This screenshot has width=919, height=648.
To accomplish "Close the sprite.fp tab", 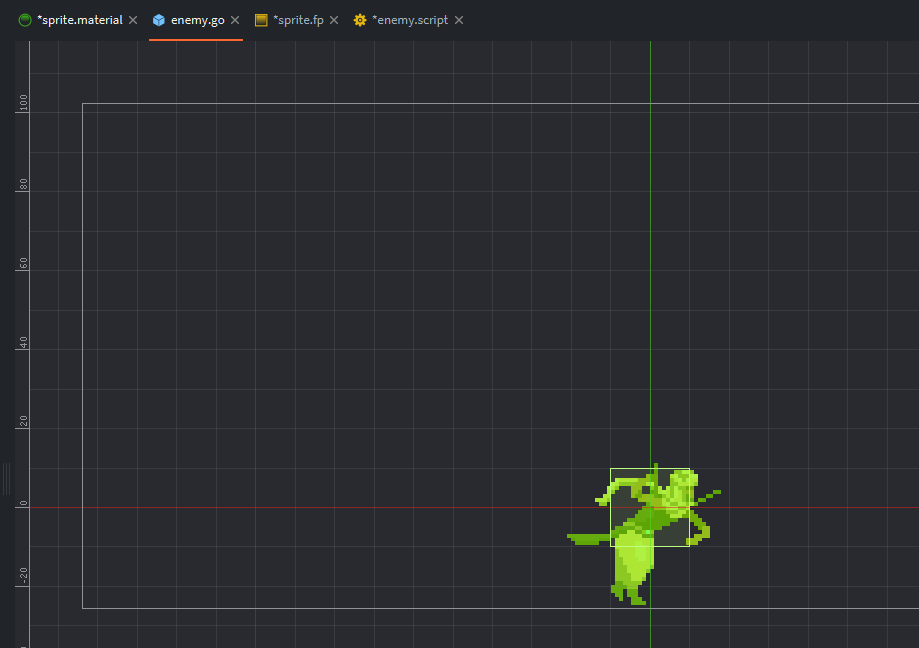I will pyautogui.click(x=334, y=20).
